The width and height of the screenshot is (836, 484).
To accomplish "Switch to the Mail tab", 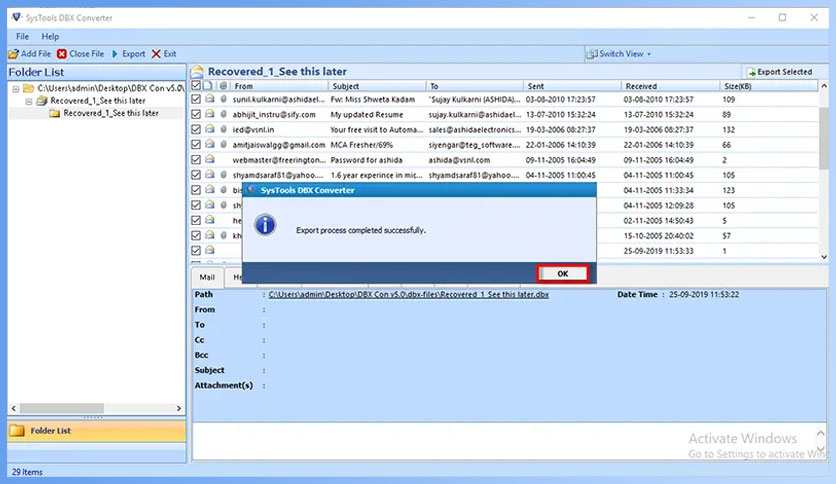I will 207,277.
